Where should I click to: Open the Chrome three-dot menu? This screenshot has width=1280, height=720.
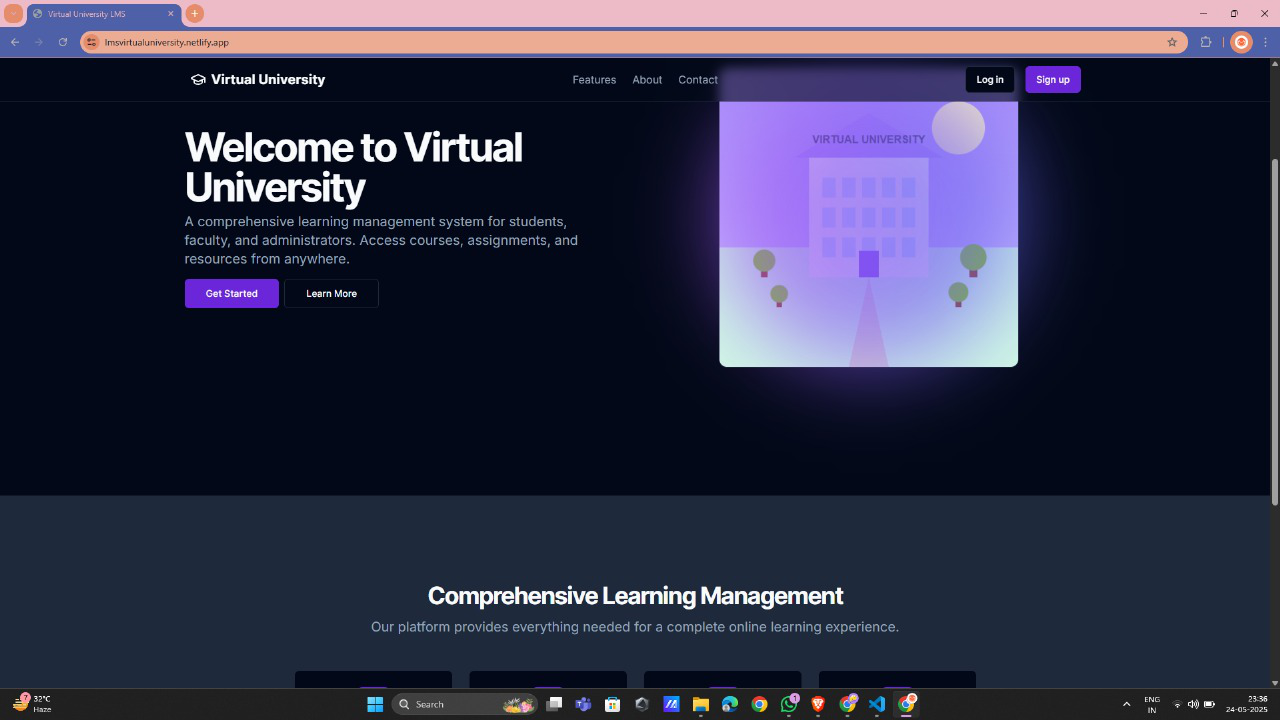(x=1266, y=42)
